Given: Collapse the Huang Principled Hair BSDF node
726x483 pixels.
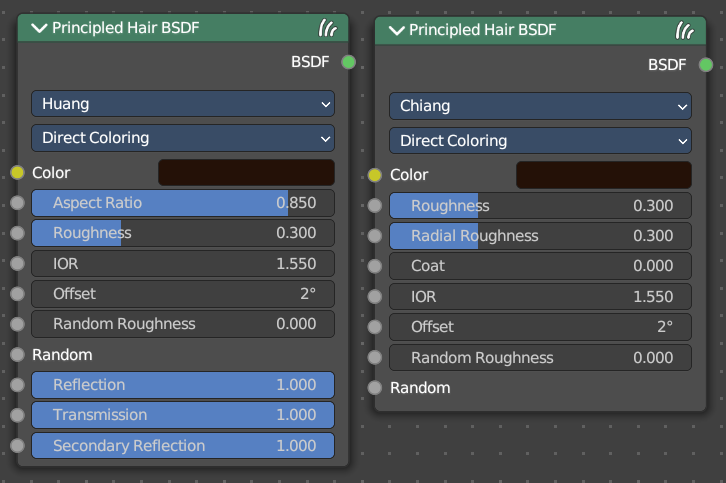Looking at the screenshot, I should click(39, 28).
